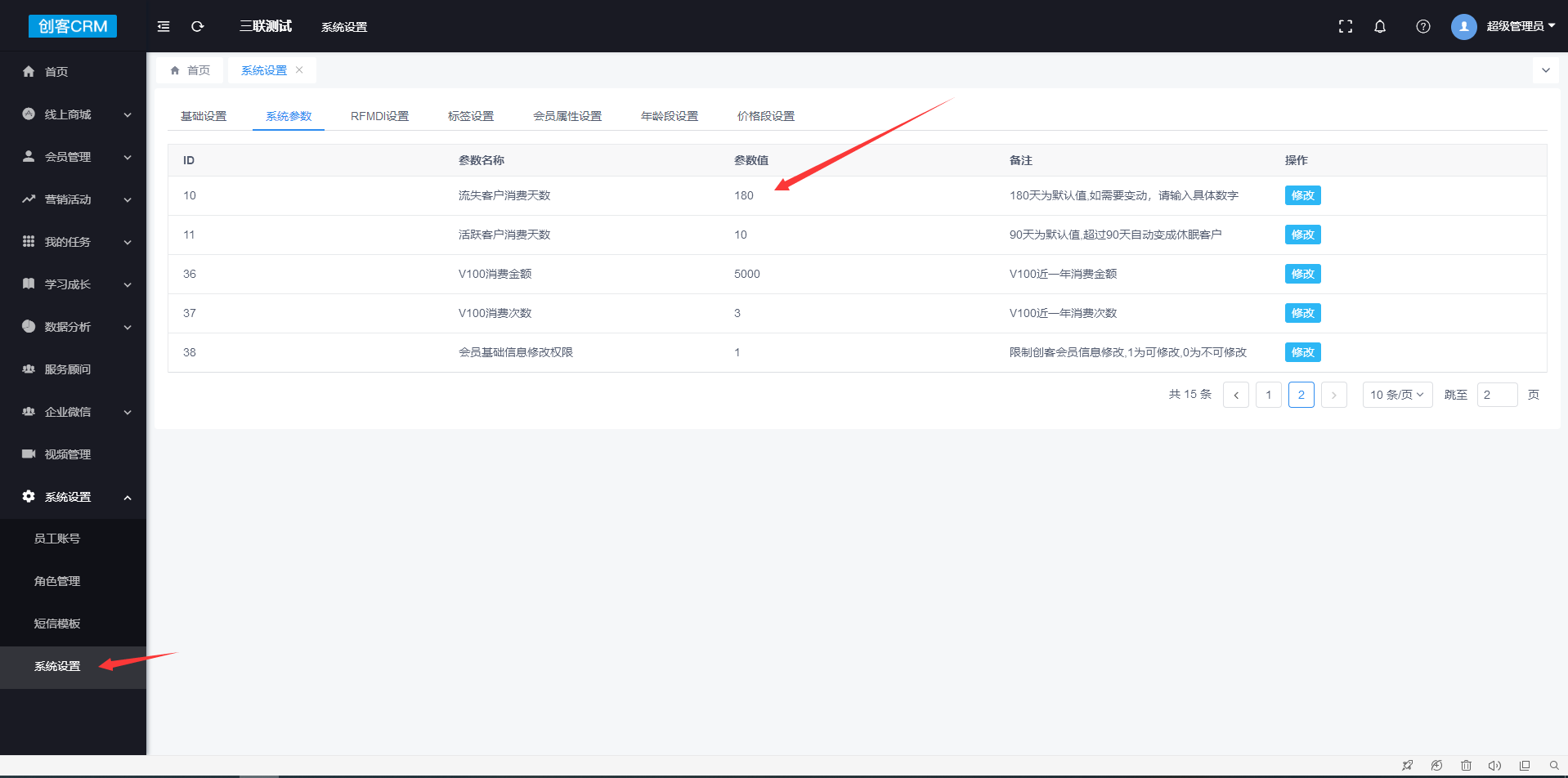Click the 首页 home icon in sidebar
Image resolution: width=1568 pixels, height=778 pixels.
[x=29, y=72]
